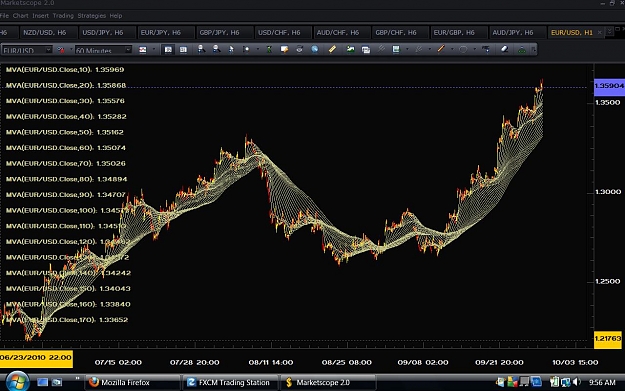Switch to the NZD/USD, H6 tab
Viewport: 625px width, 391px height.
tap(47, 32)
